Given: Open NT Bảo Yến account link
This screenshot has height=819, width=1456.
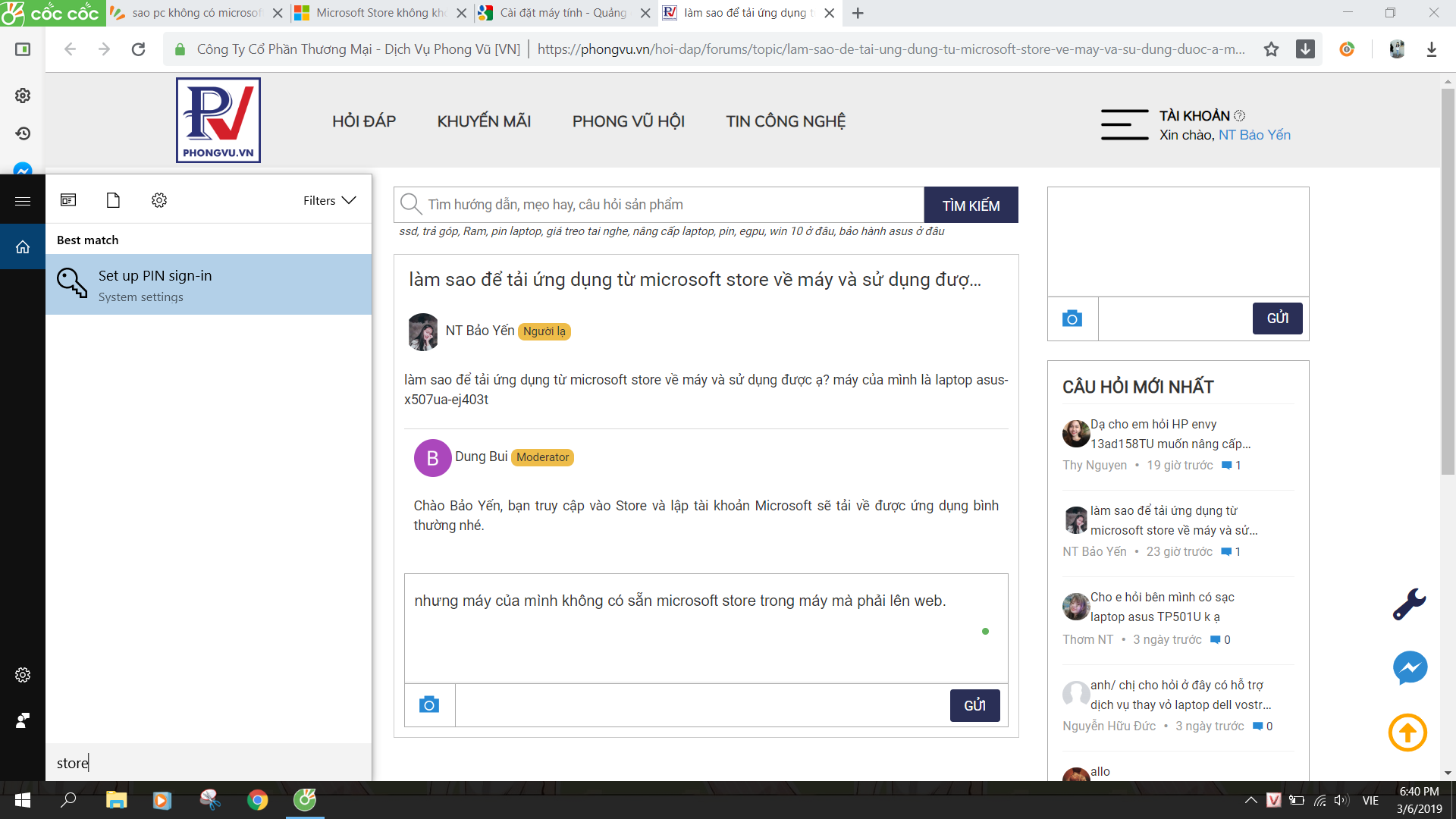Looking at the screenshot, I should click(1254, 135).
